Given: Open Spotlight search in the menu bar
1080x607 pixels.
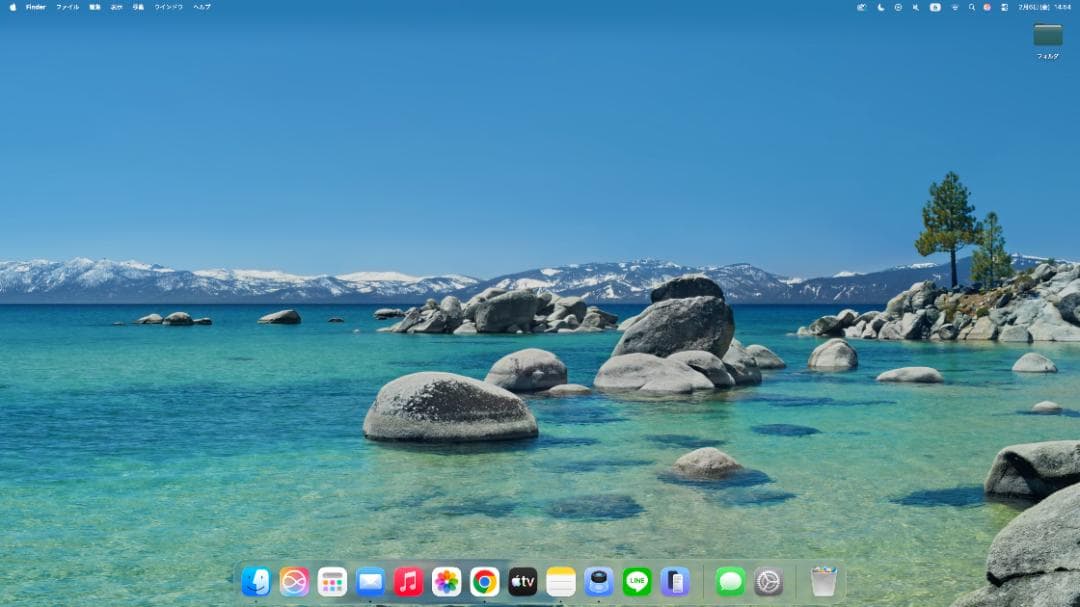Looking at the screenshot, I should (x=972, y=7).
